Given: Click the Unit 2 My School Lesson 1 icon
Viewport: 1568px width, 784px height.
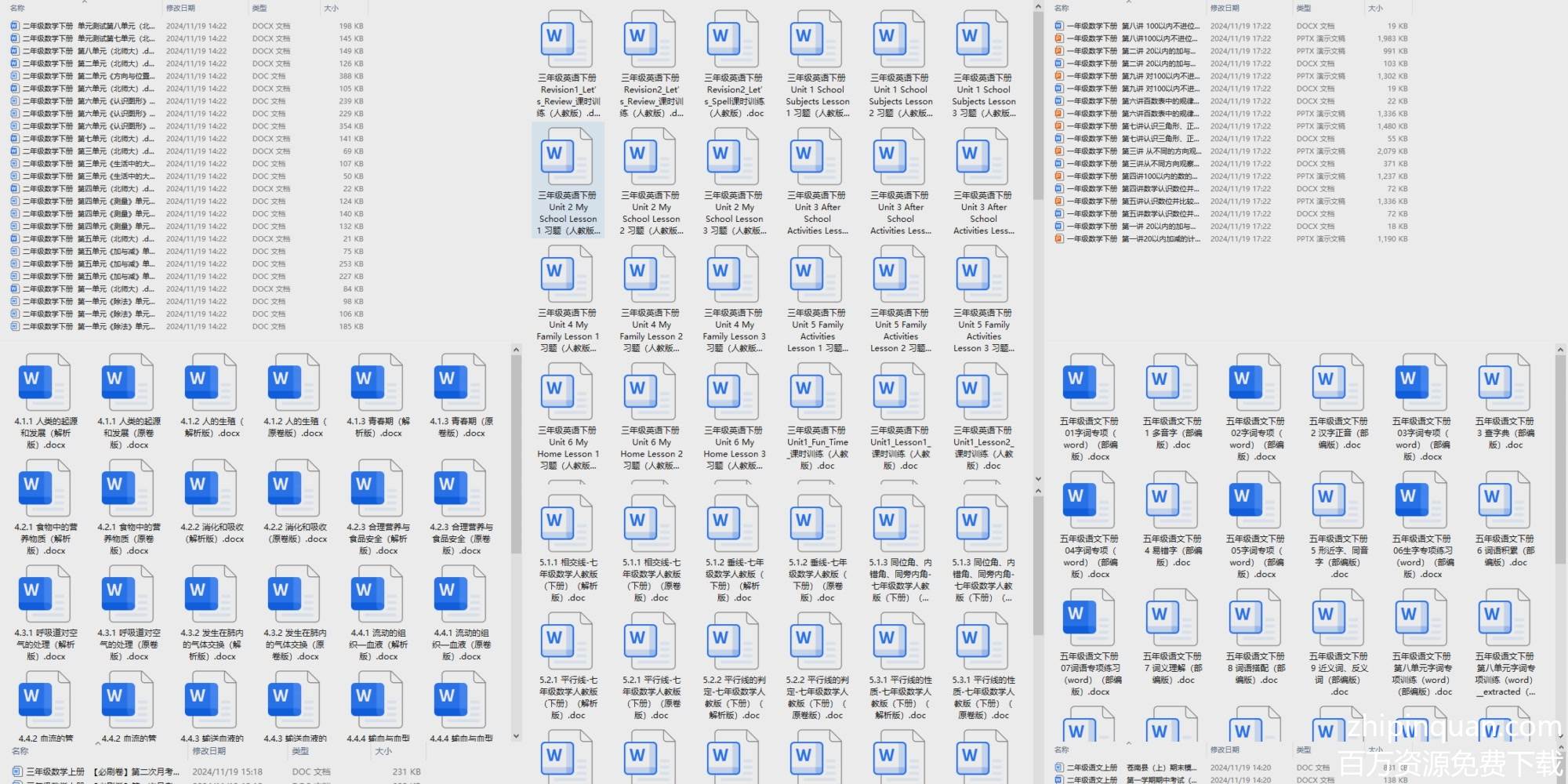Looking at the screenshot, I should click(567, 157).
